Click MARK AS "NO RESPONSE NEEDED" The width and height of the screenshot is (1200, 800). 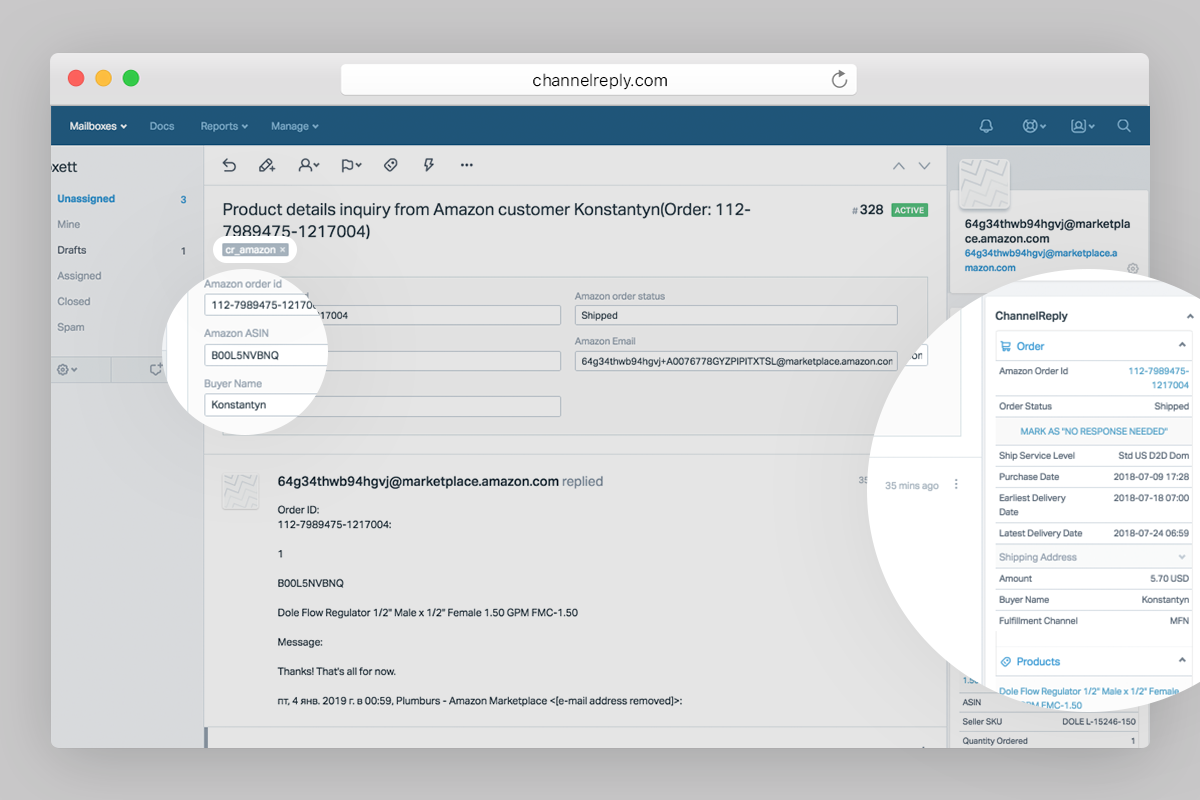coord(1094,431)
